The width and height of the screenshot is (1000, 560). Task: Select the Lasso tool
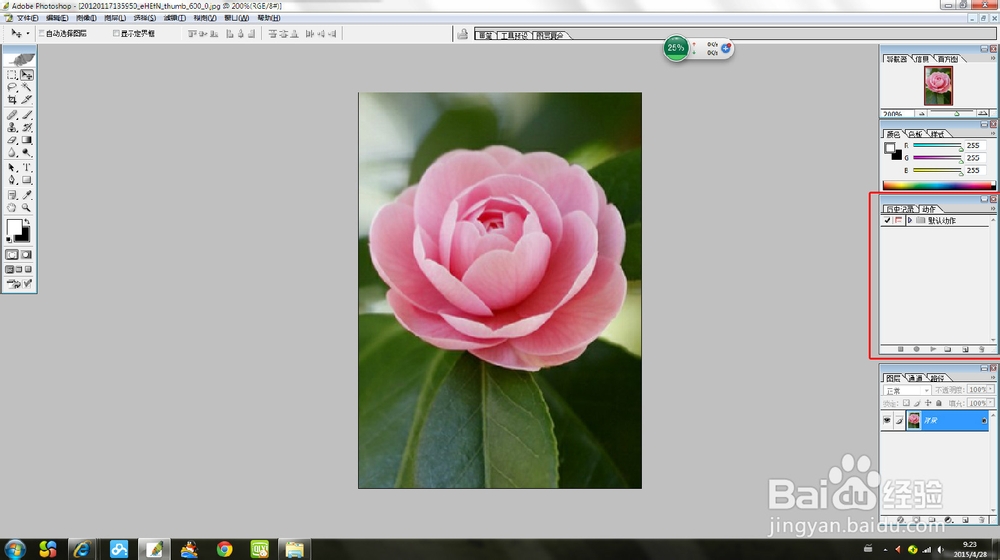coord(11,87)
